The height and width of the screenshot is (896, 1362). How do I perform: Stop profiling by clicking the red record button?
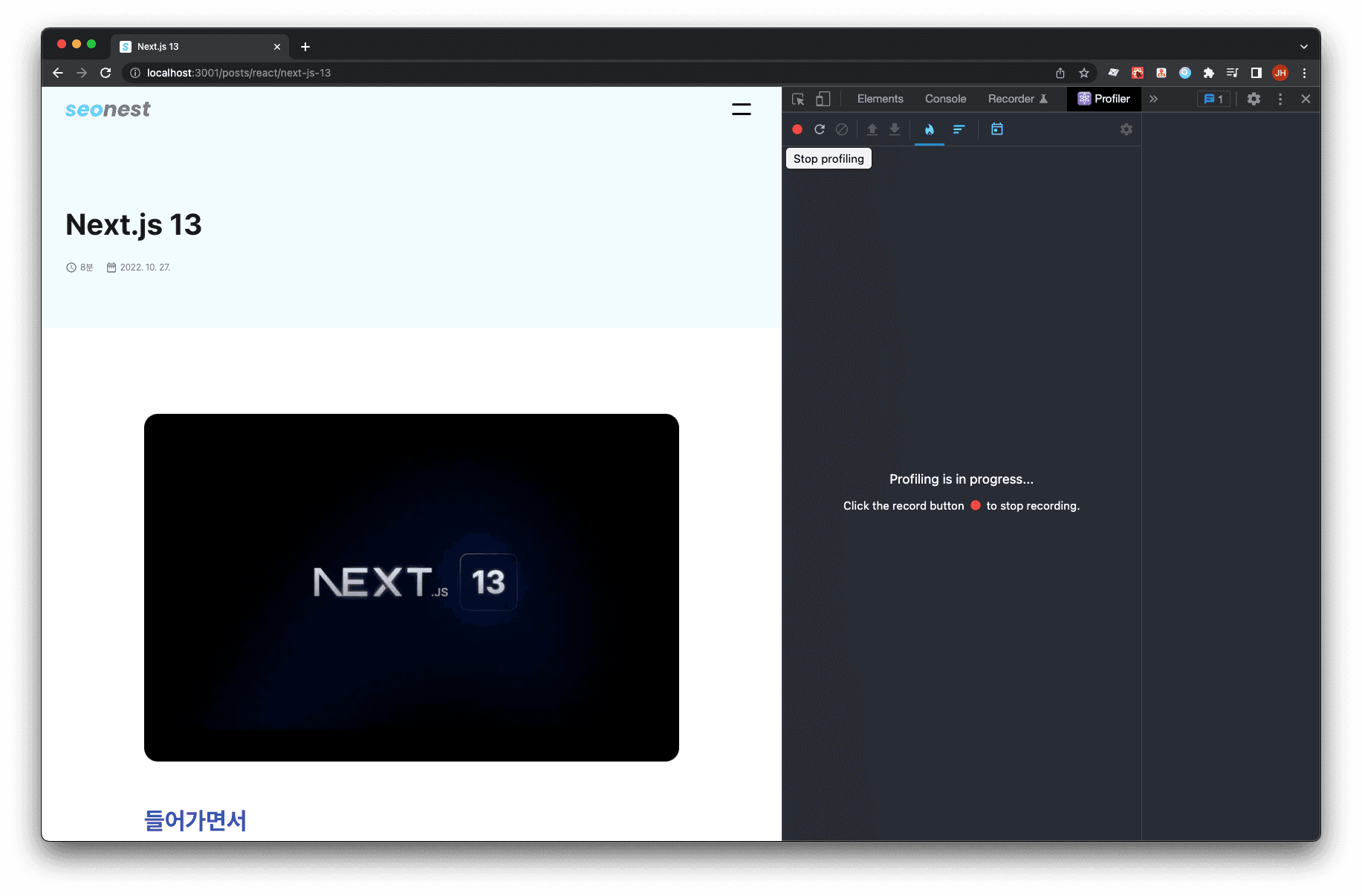point(797,129)
